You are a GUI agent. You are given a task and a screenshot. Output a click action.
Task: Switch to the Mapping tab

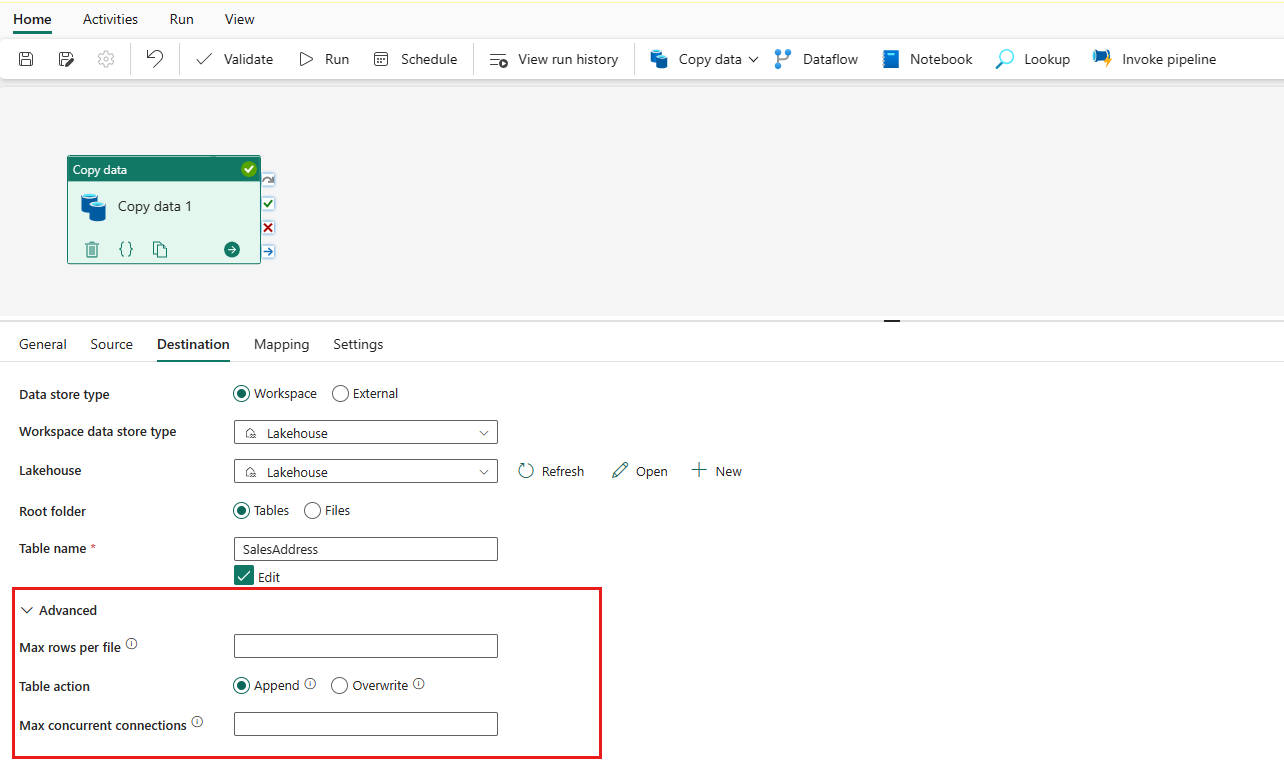click(282, 344)
